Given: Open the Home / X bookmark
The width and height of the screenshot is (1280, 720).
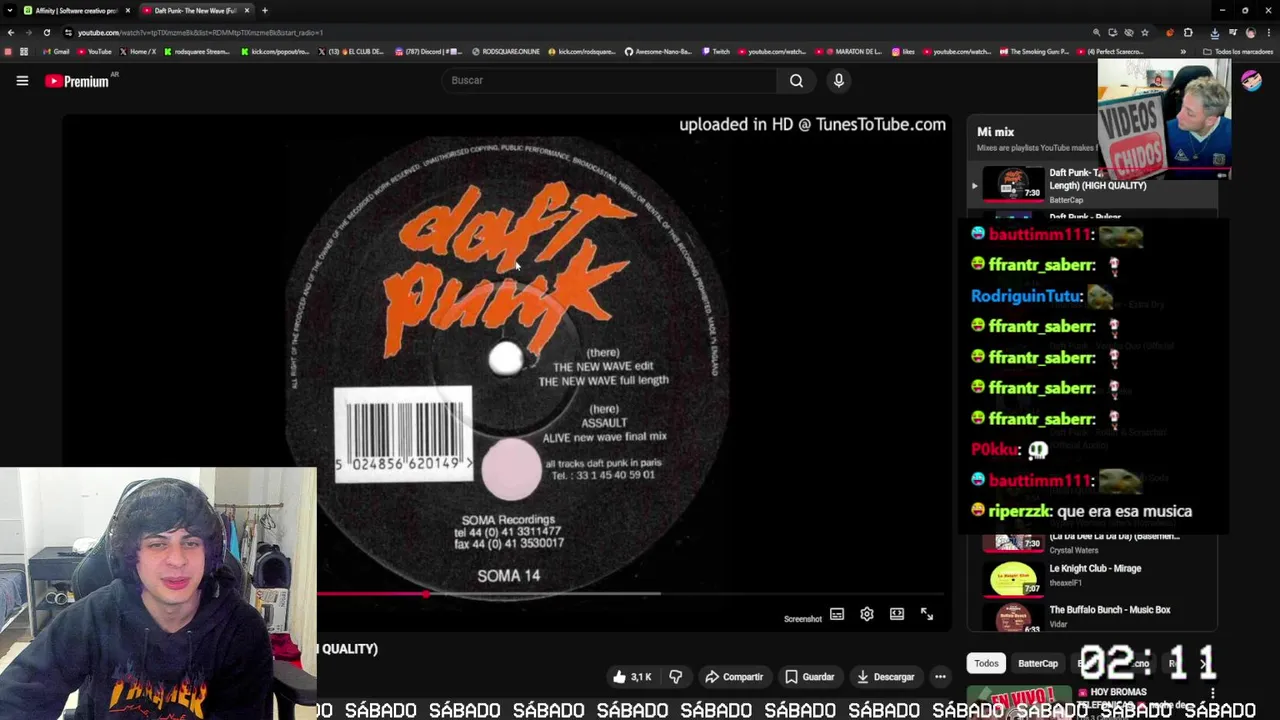Looking at the screenshot, I should (138, 51).
